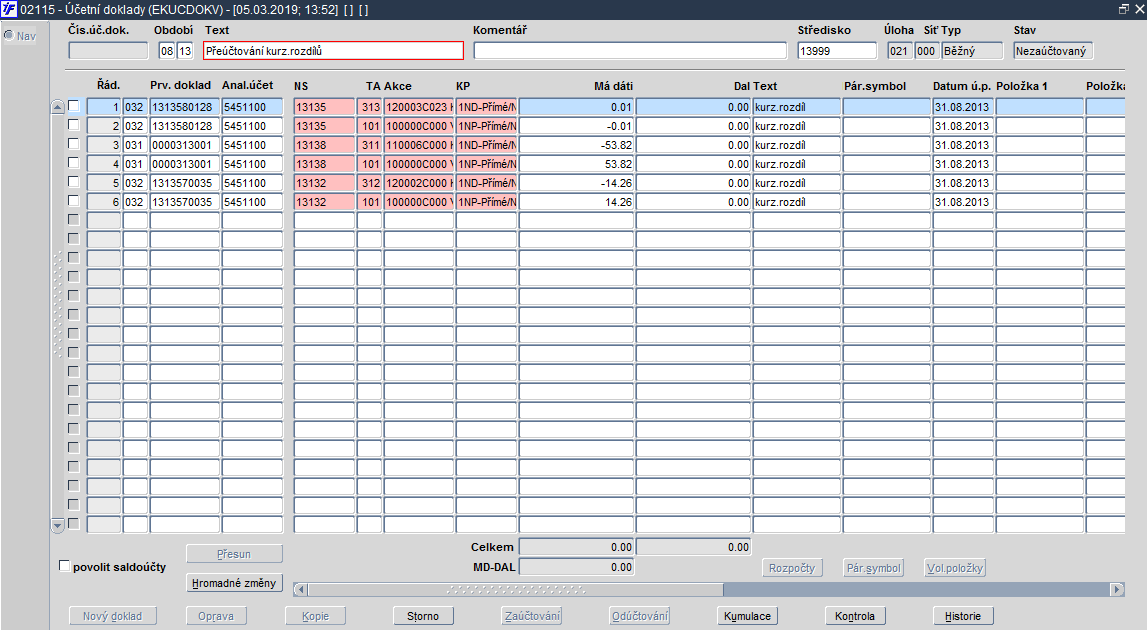Viewport: 1147px width, 630px height.
Task: Select Prv. doklad 0000313001 in row 3
Action: [185, 145]
